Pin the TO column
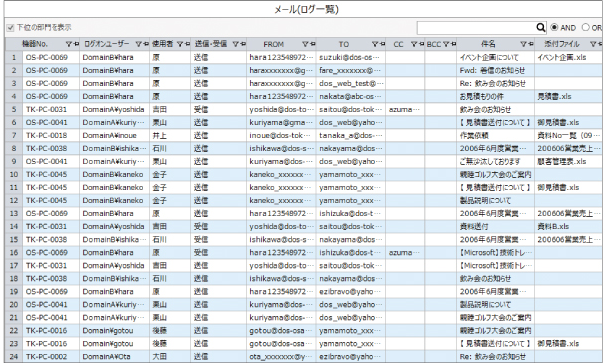605x363 pixels. click(382, 44)
